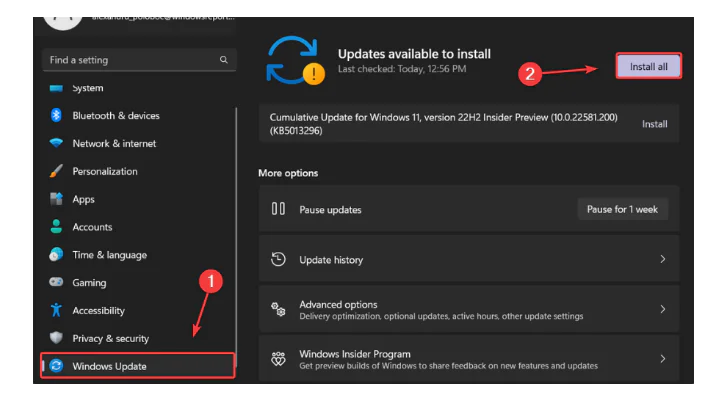Viewport: 711px width, 395px height.
Task: Expand the Advanced options chevron
Action: [662, 309]
